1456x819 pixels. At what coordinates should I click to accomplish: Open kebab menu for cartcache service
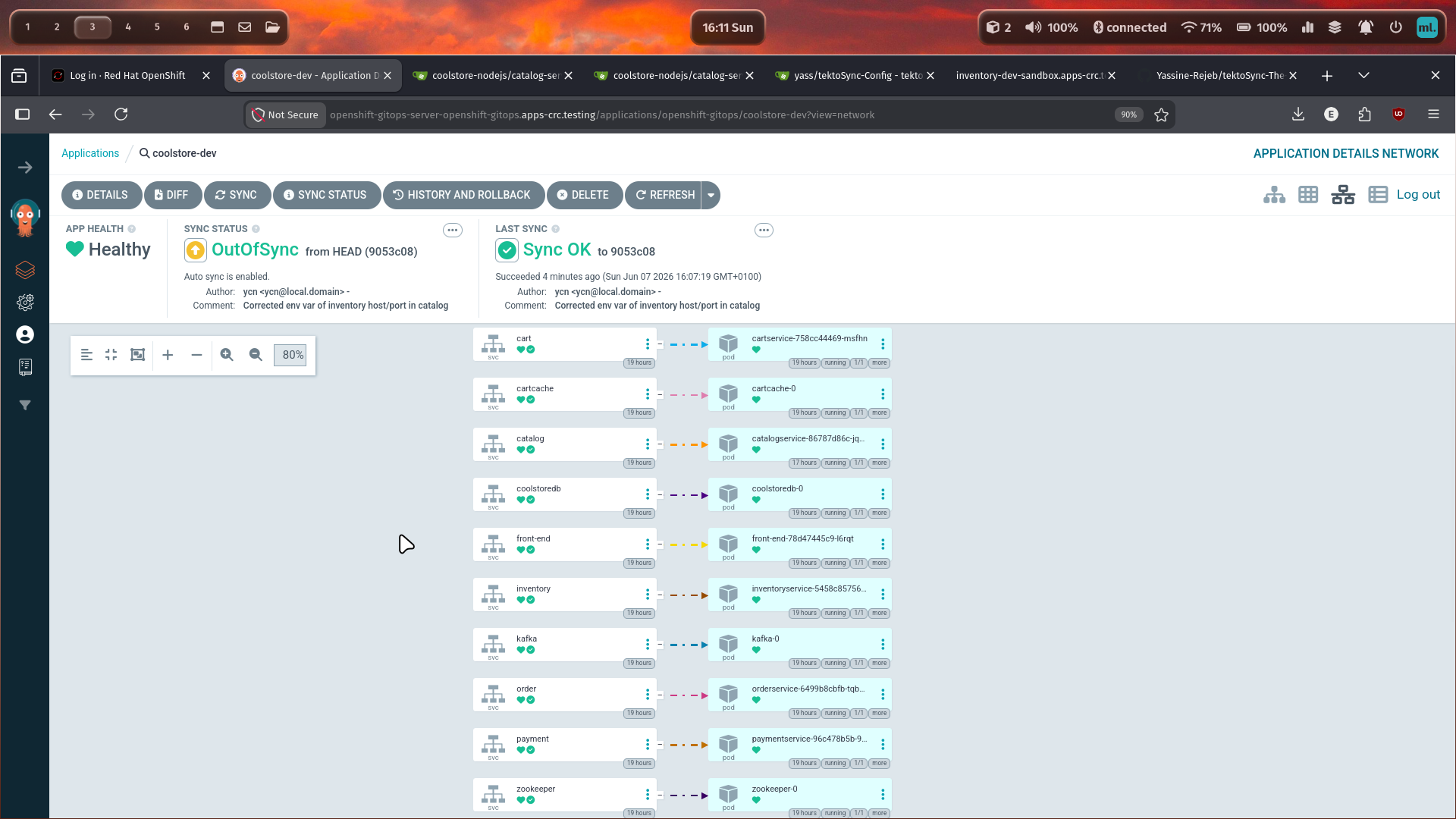point(647,394)
